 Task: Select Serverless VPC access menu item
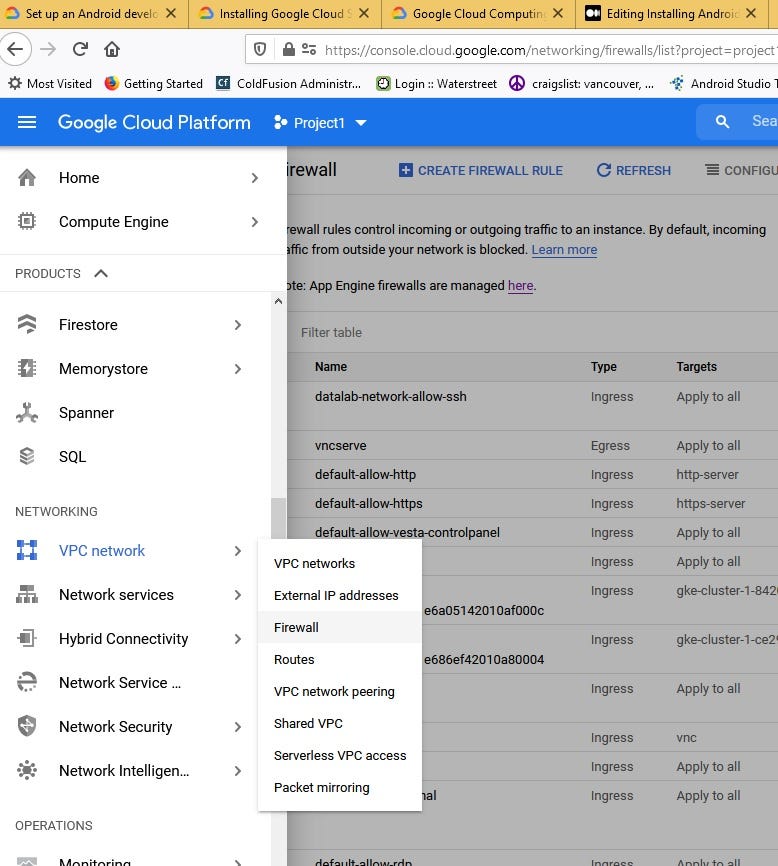340,756
